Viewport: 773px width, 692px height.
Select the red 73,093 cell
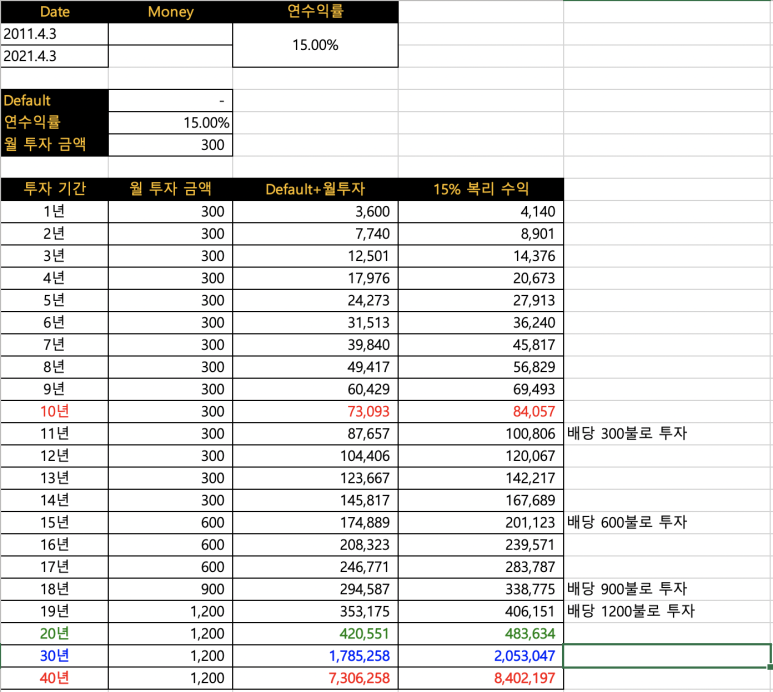[x=315, y=411]
